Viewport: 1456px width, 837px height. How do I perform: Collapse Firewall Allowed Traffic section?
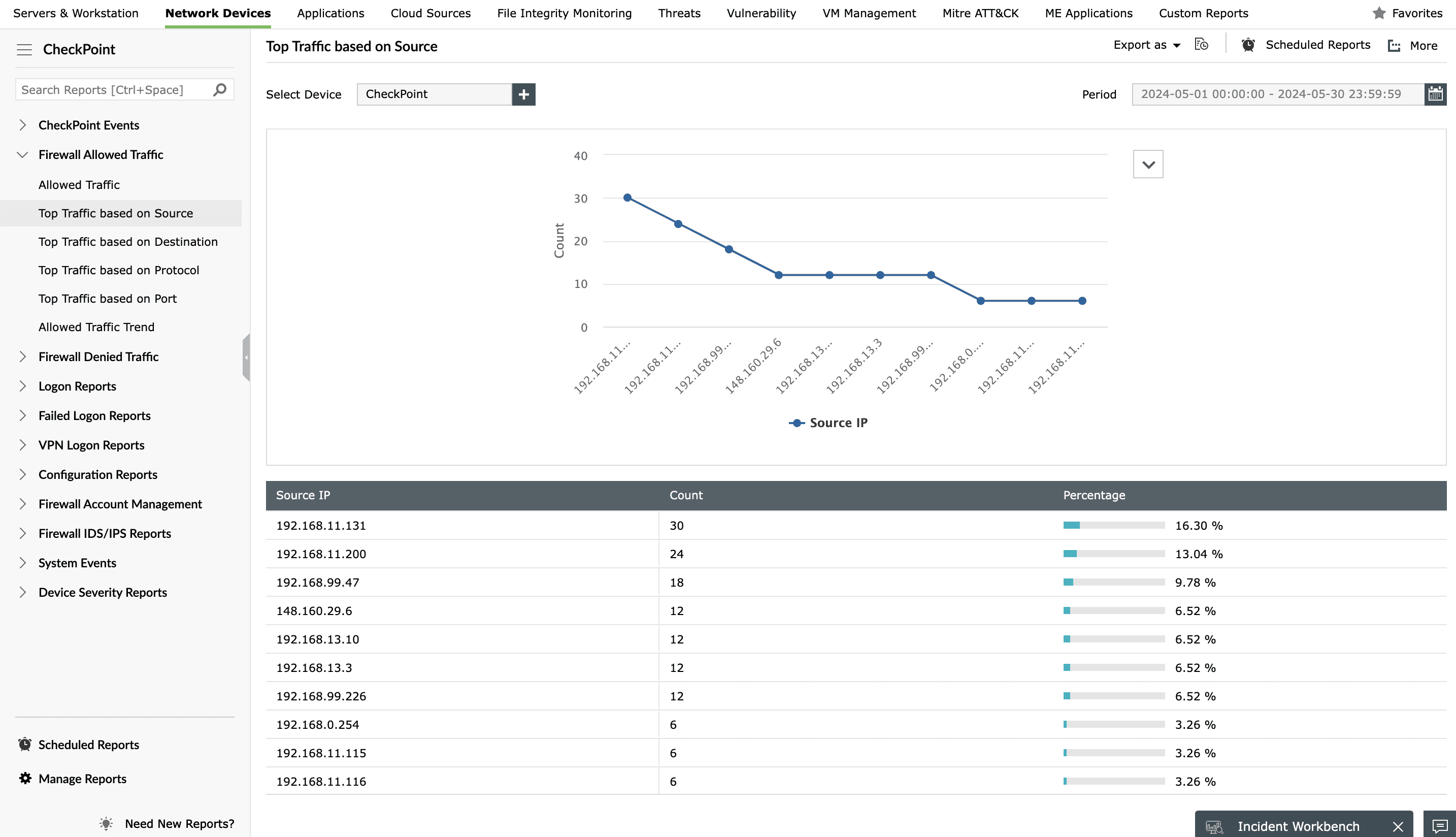[23, 154]
